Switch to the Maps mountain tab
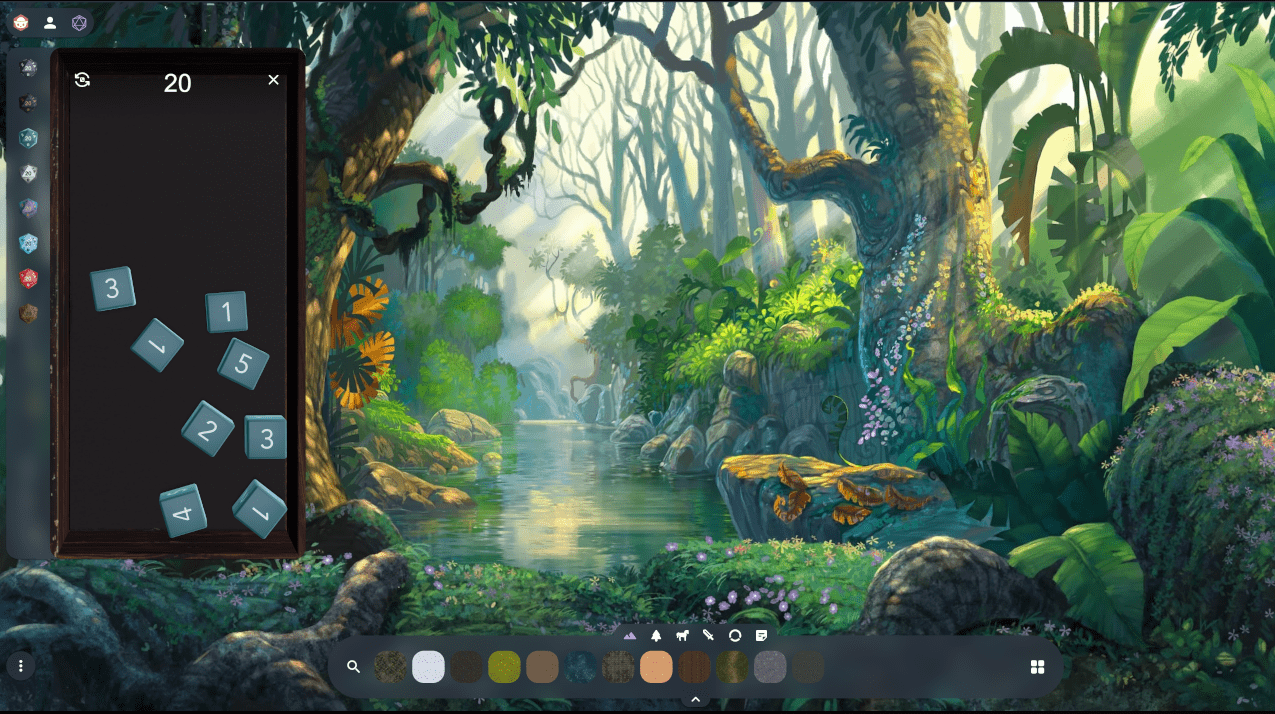Viewport: 1275px width, 714px height. 630,635
